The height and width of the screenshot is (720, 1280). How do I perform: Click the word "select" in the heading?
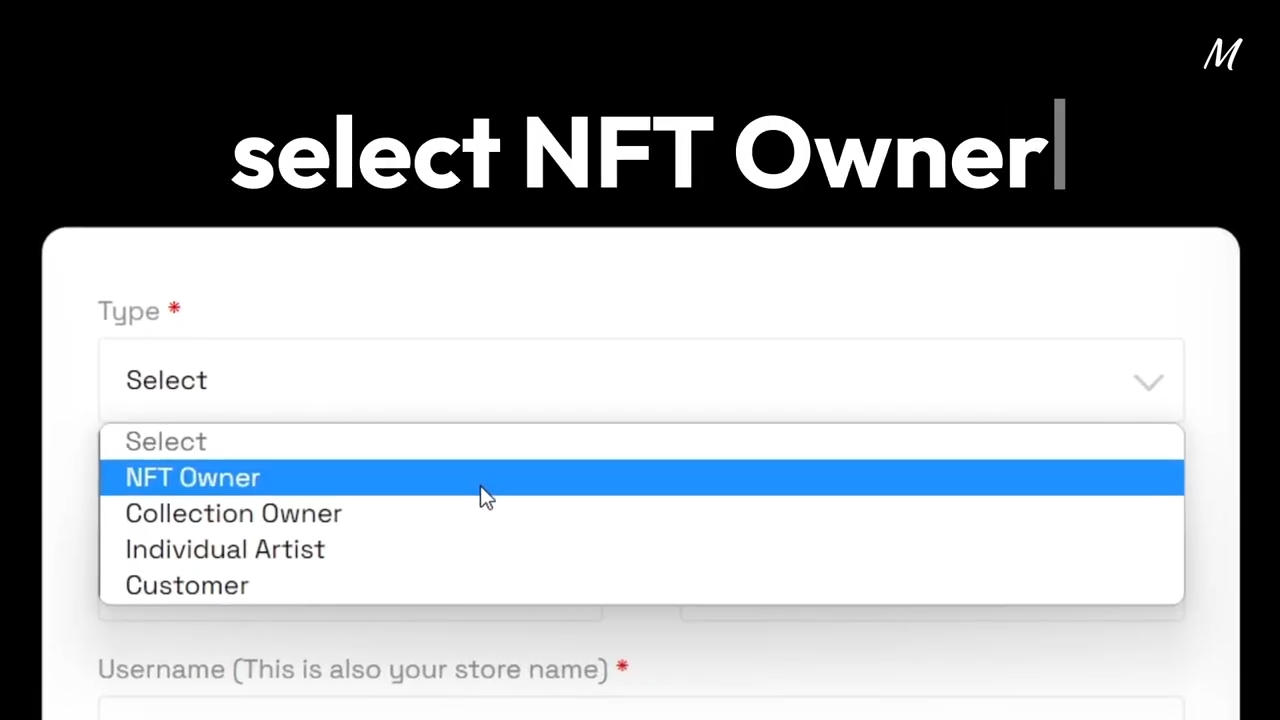(x=365, y=154)
